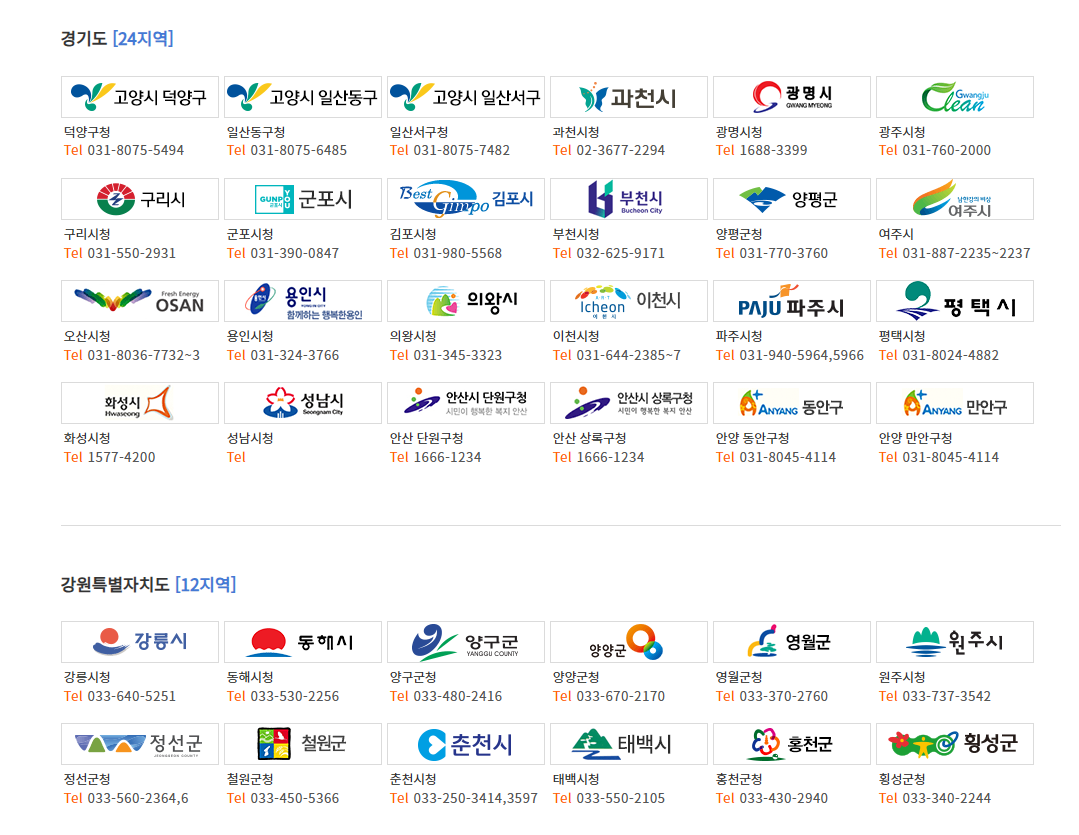The height and width of the screenshot is (835, 1079).
Task: Select the 의왕시 logo banner
Action: click(466, 301)
